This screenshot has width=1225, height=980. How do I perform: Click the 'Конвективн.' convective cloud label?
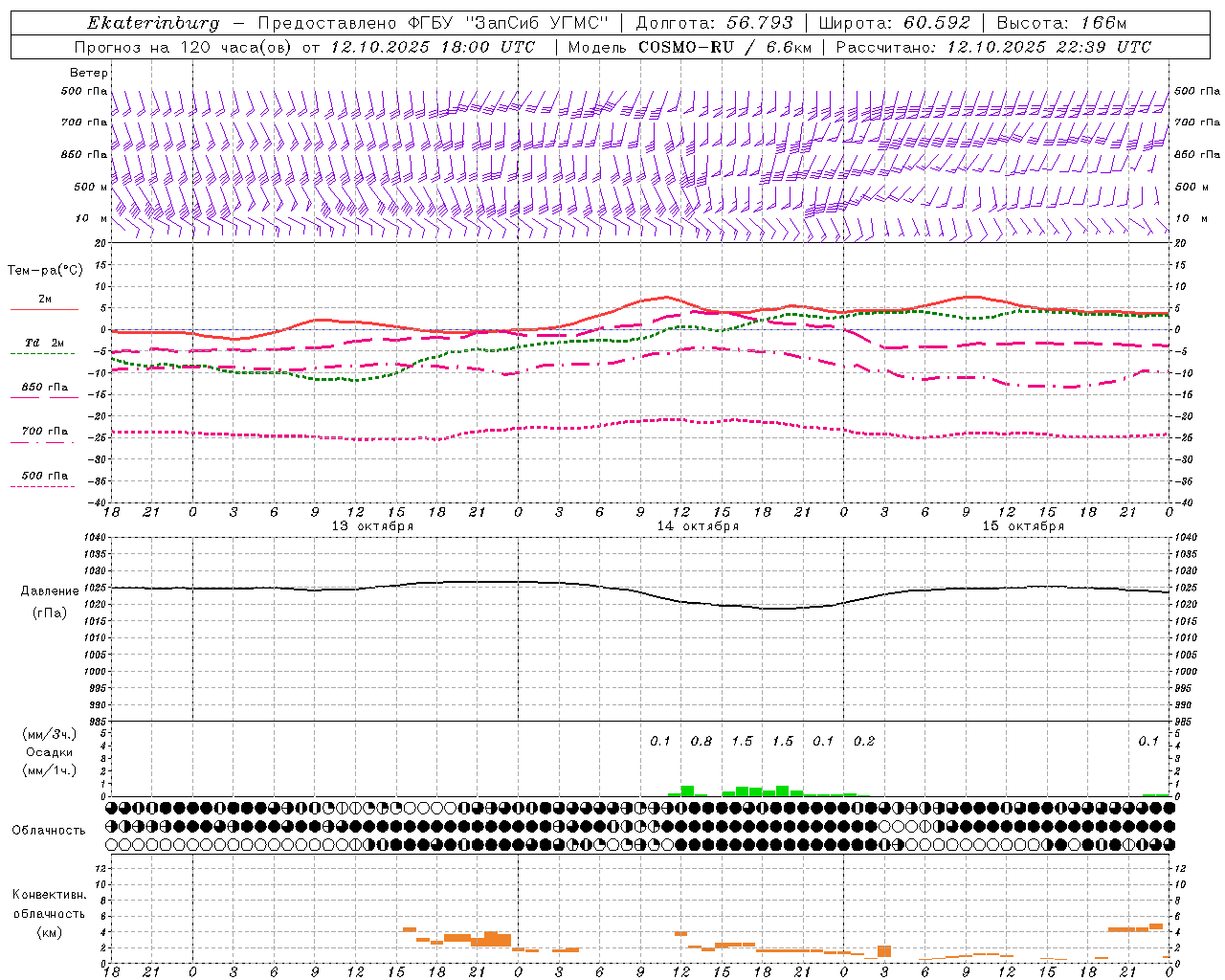pos(49,895)
